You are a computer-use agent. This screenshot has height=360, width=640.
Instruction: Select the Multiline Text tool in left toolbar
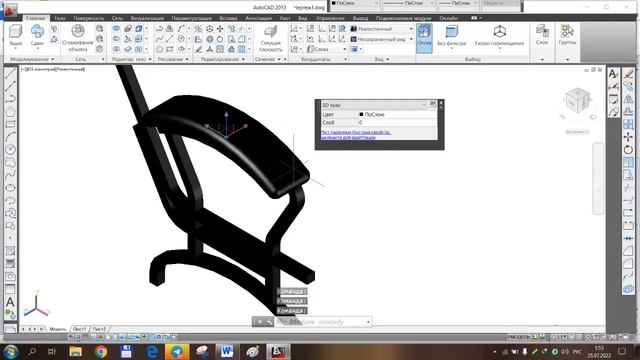point(10,302)
